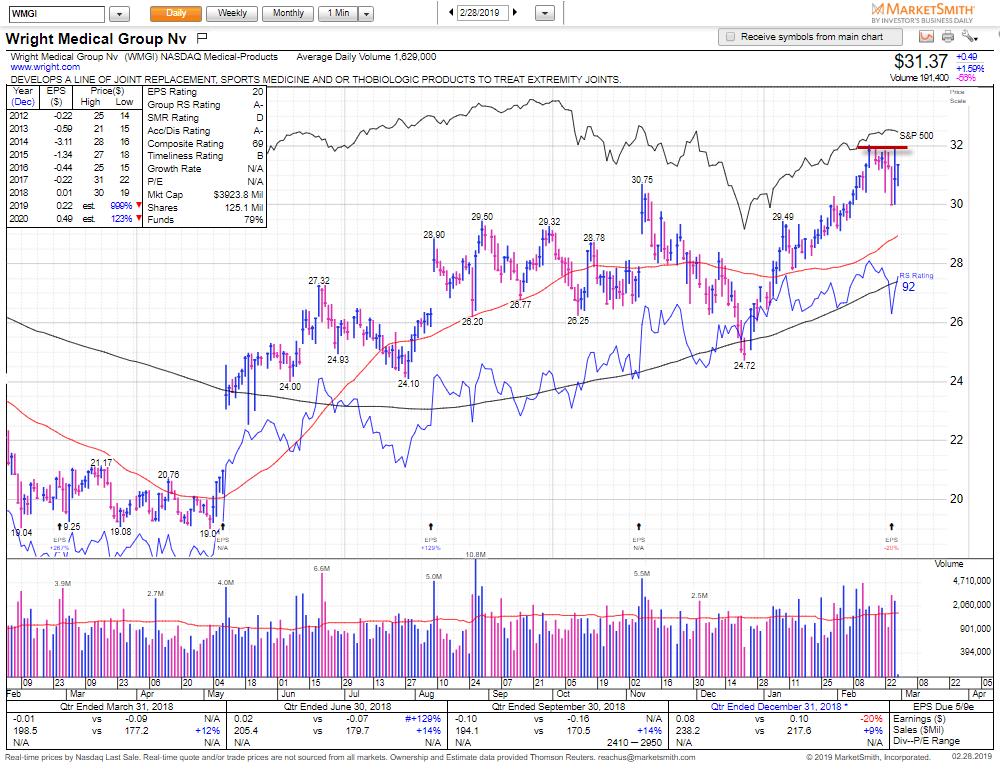Click the Average Daily Volume 1,629,000 text
The height and width of the screenshot is (783, 1000).
click(x=366, y=57)
